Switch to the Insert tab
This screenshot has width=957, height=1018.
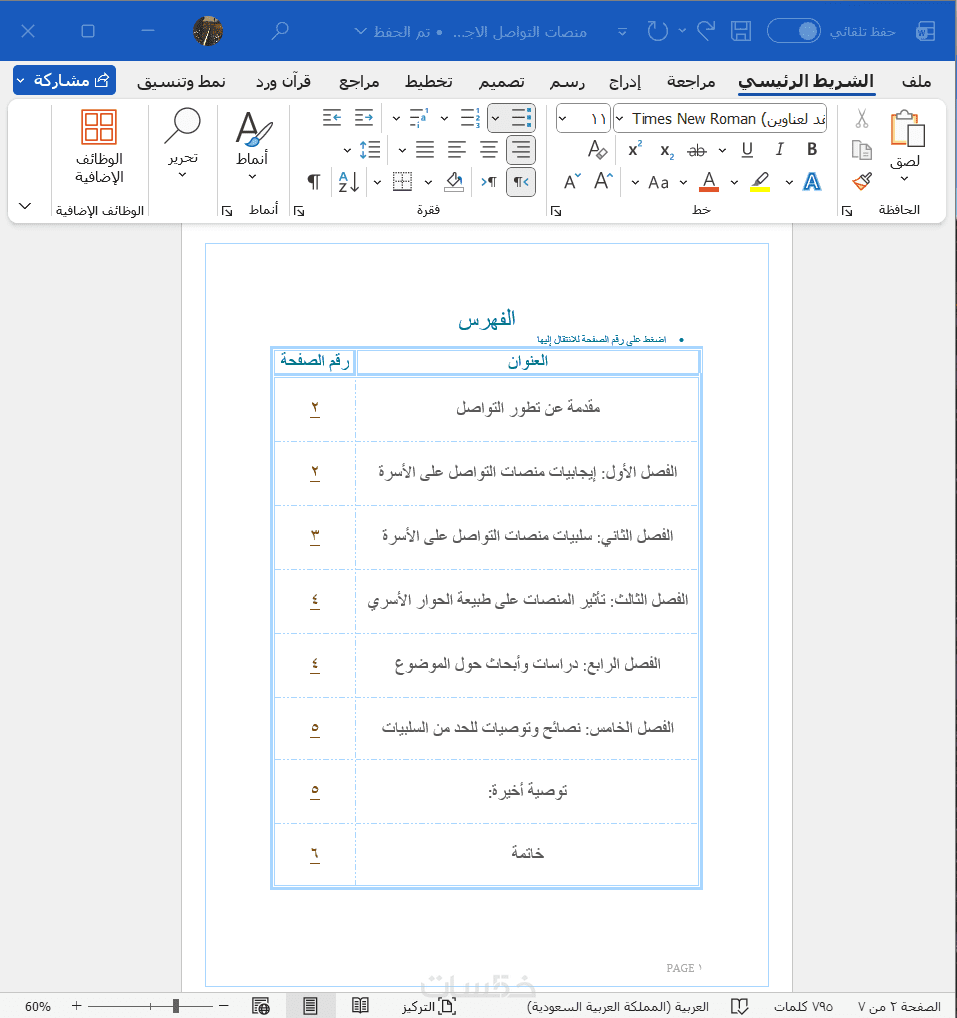point(625,82)
